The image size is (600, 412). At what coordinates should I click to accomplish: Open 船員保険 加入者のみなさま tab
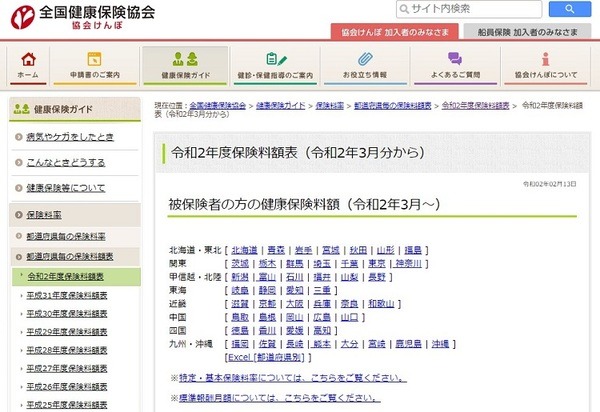coord(527,32)
